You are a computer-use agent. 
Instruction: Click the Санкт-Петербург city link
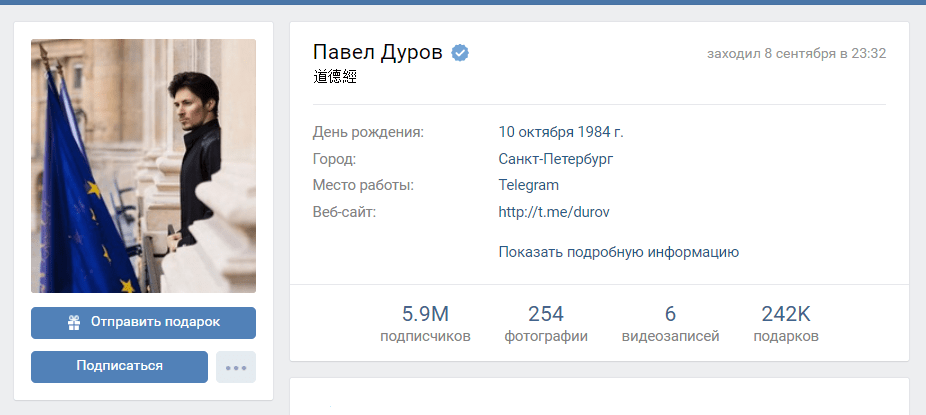555,159
